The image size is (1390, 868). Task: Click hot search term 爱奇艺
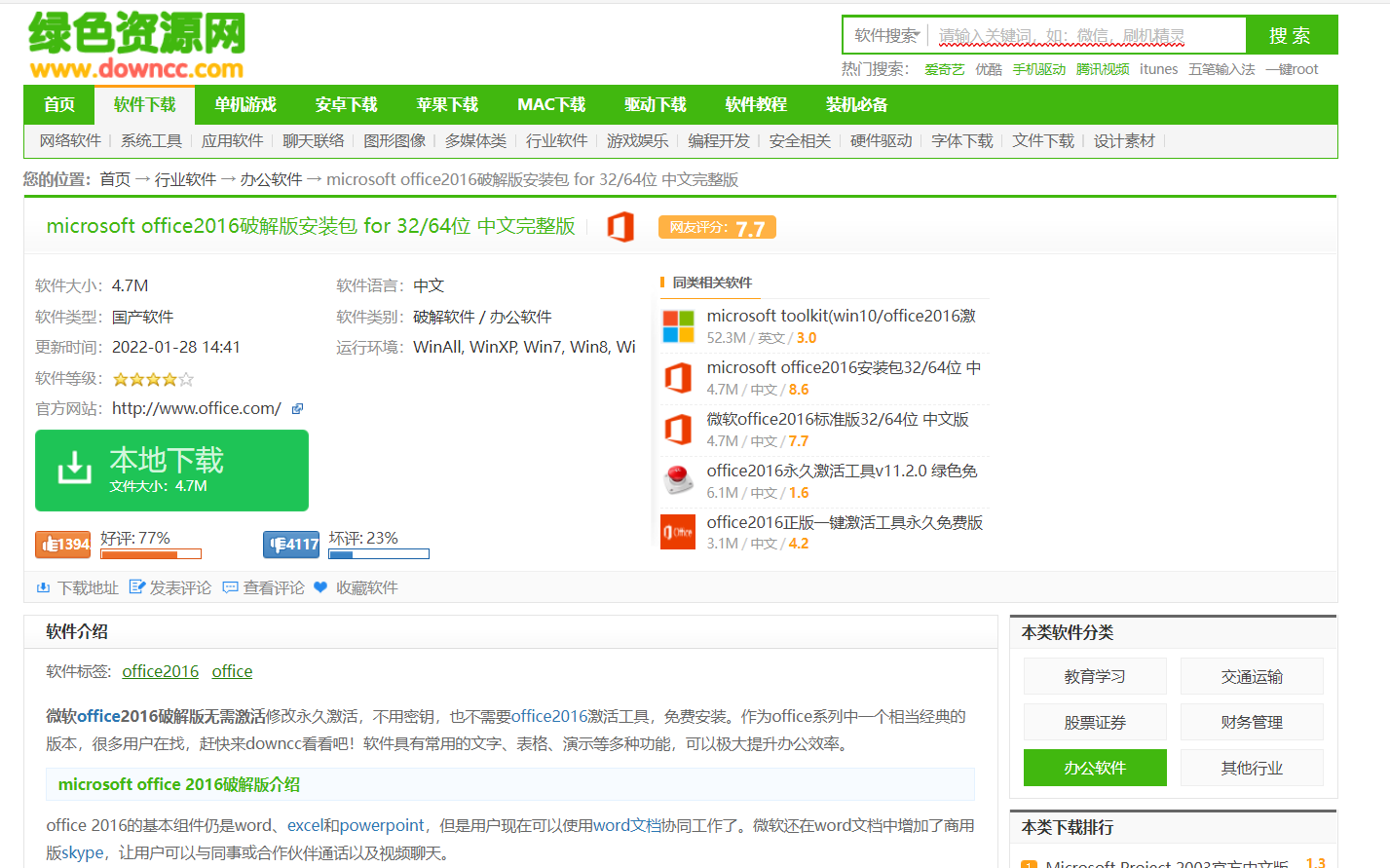944,69
